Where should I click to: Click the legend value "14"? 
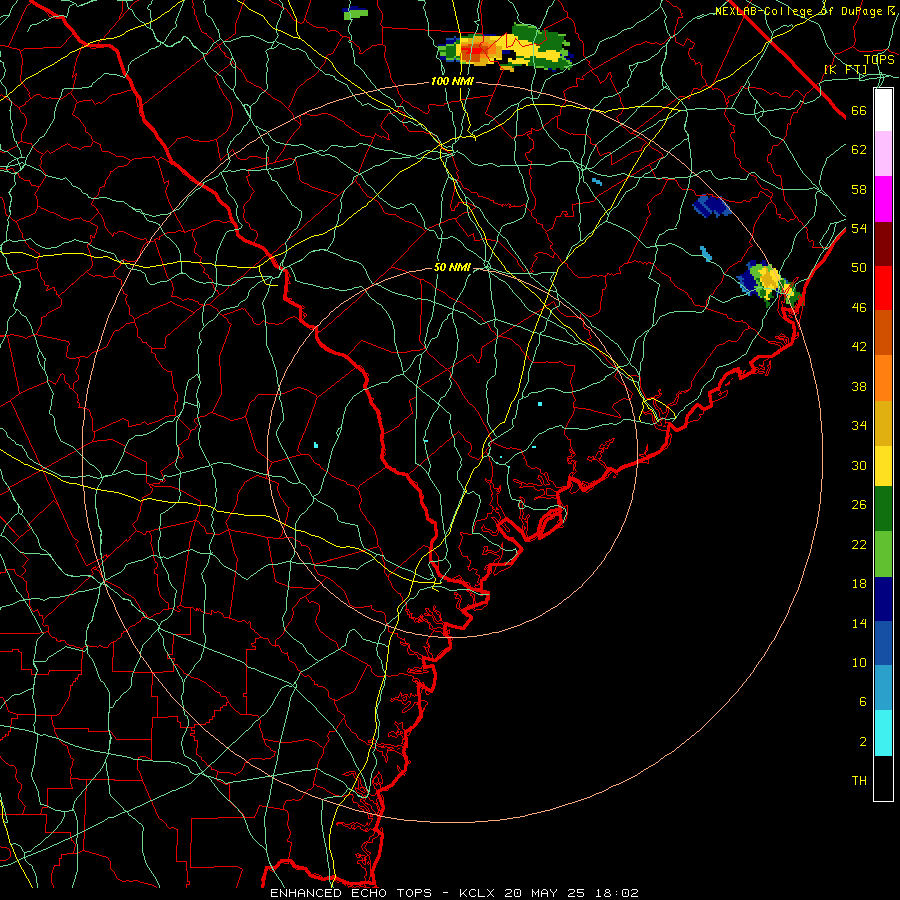coord(859,623)
